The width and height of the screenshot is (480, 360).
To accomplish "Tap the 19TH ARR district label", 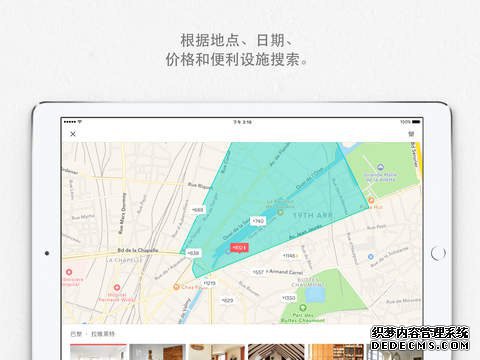I will [313, 216].
